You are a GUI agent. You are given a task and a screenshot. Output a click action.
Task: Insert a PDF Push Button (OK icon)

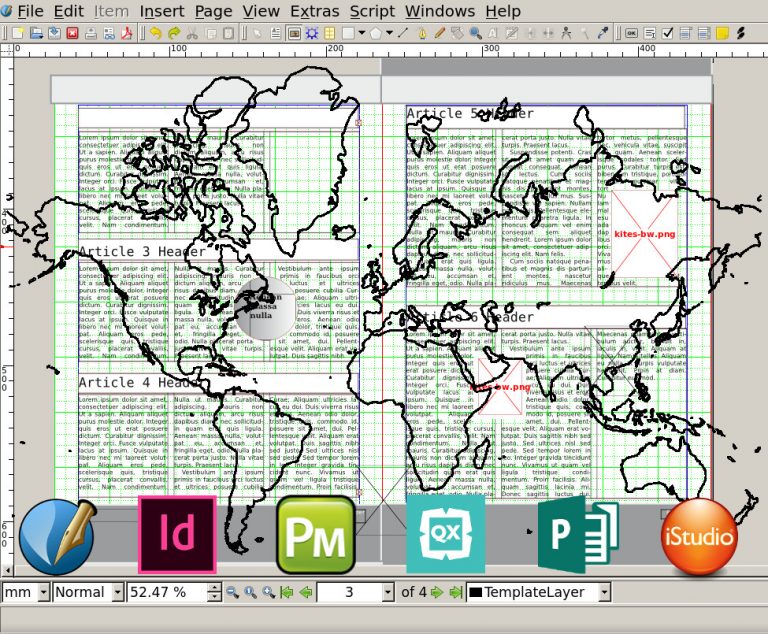[x=631, y=33]
